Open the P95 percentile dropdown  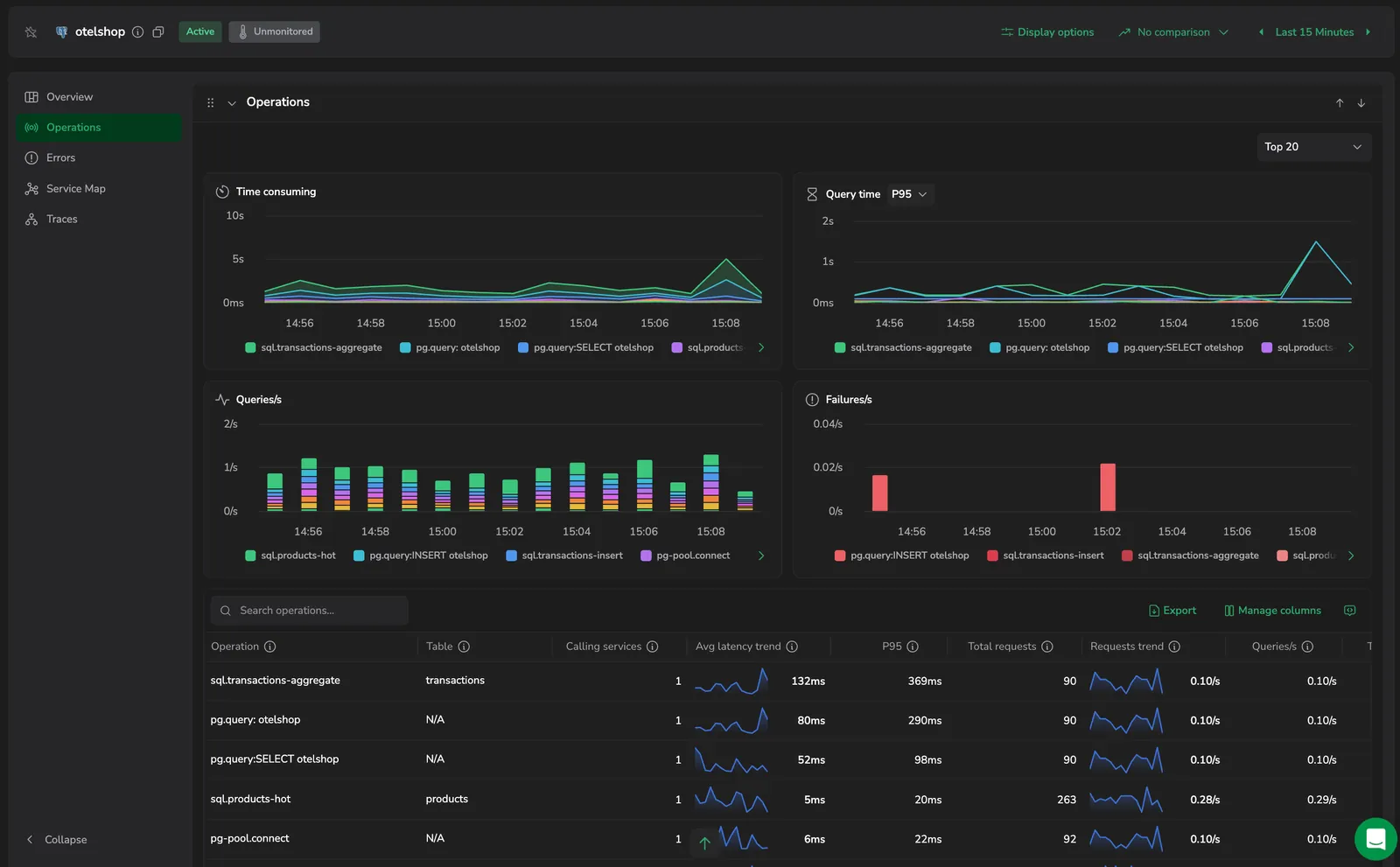tap(909, 194)
